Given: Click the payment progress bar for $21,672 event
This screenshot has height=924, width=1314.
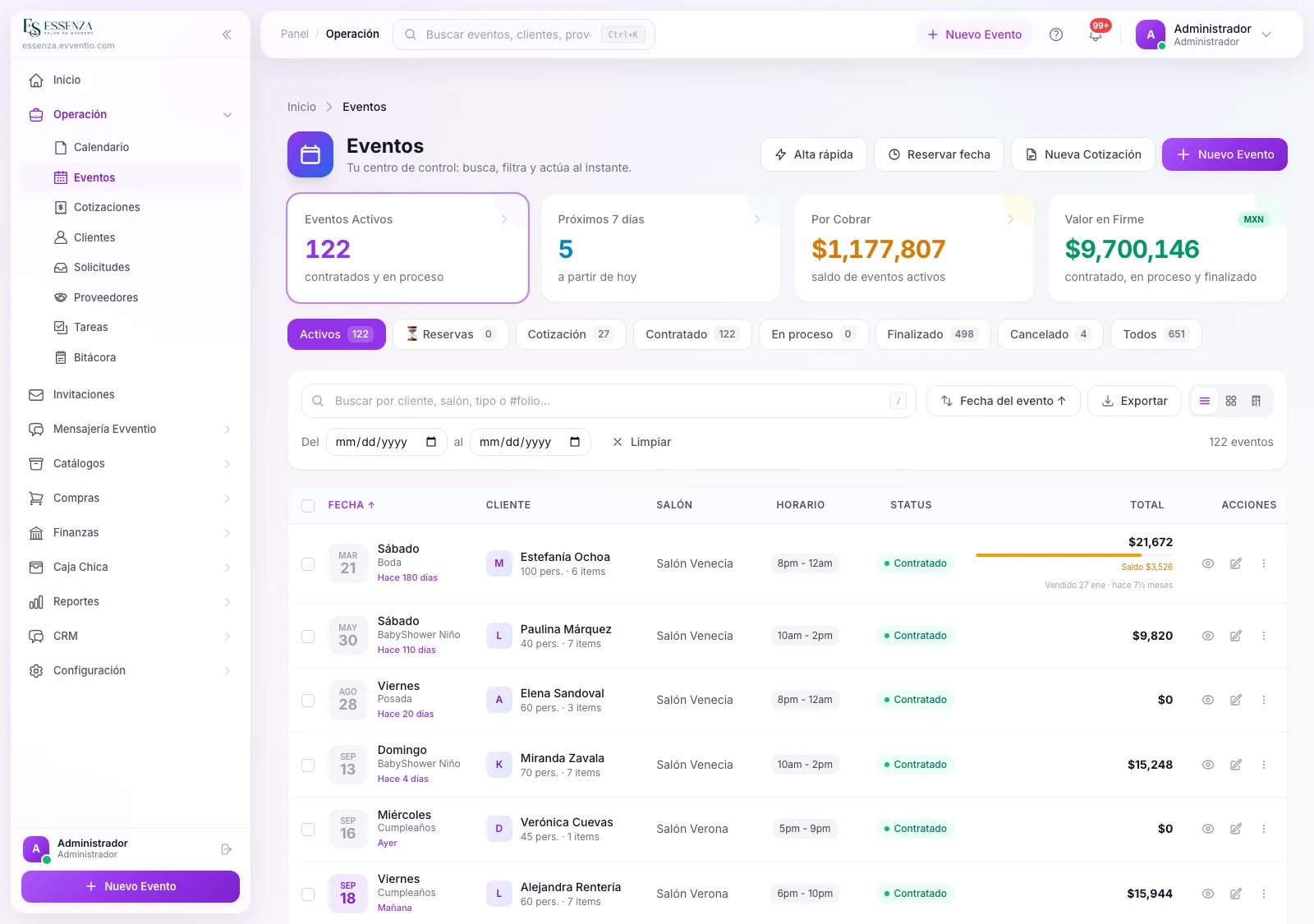Looking at the screenshot, I should click(x=1074, y=555).
